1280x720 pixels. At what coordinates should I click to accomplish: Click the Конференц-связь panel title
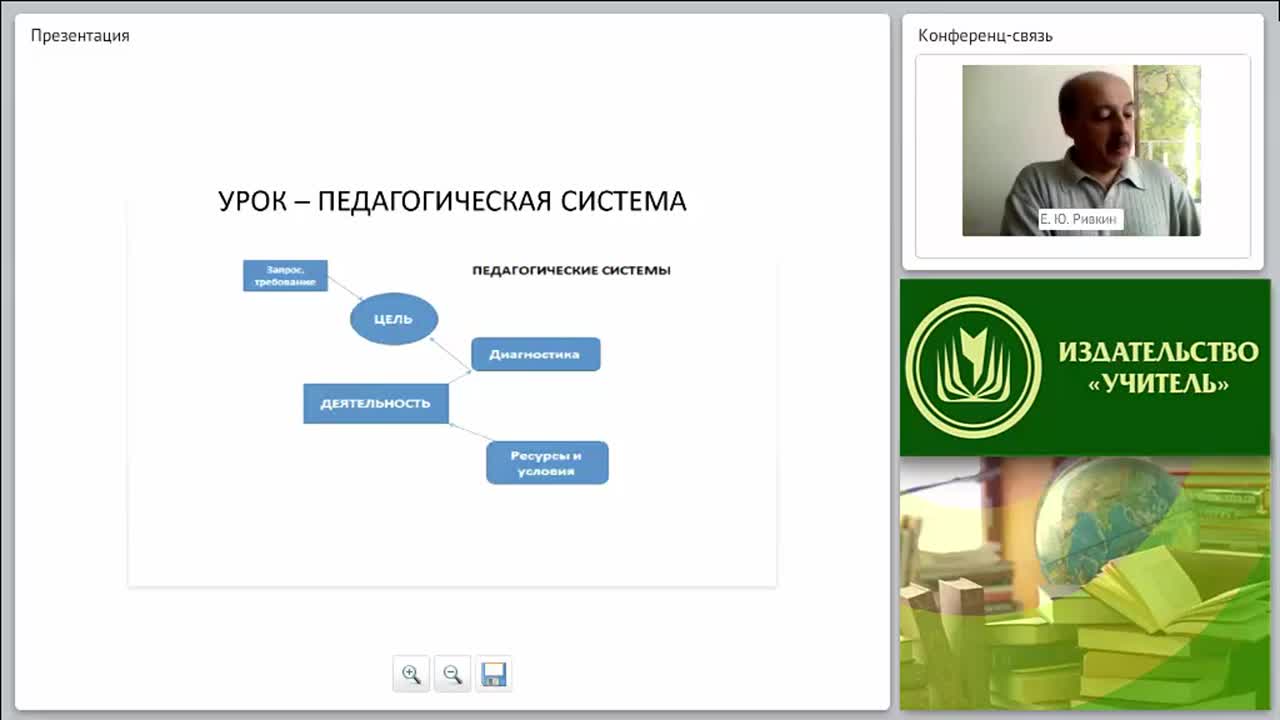tap(985, 36)
